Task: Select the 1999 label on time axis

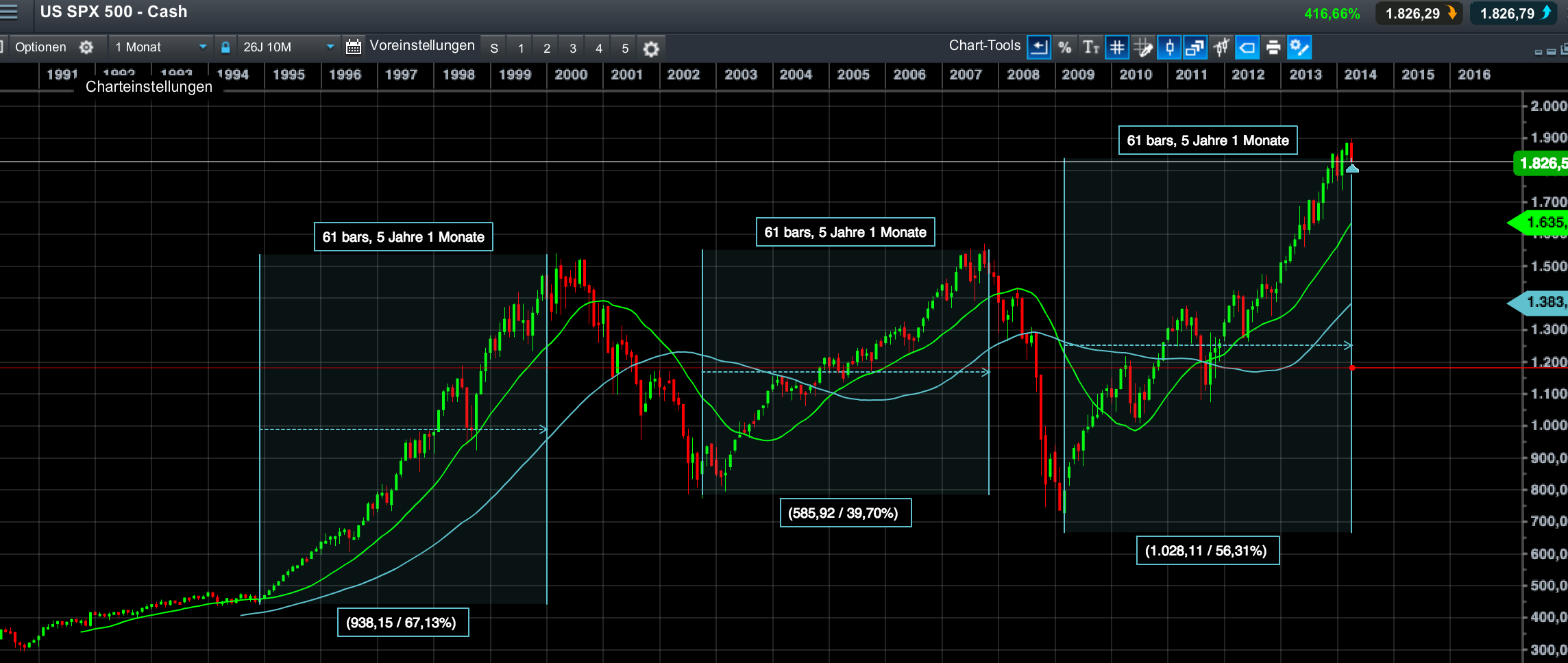Action: point(515,75)
